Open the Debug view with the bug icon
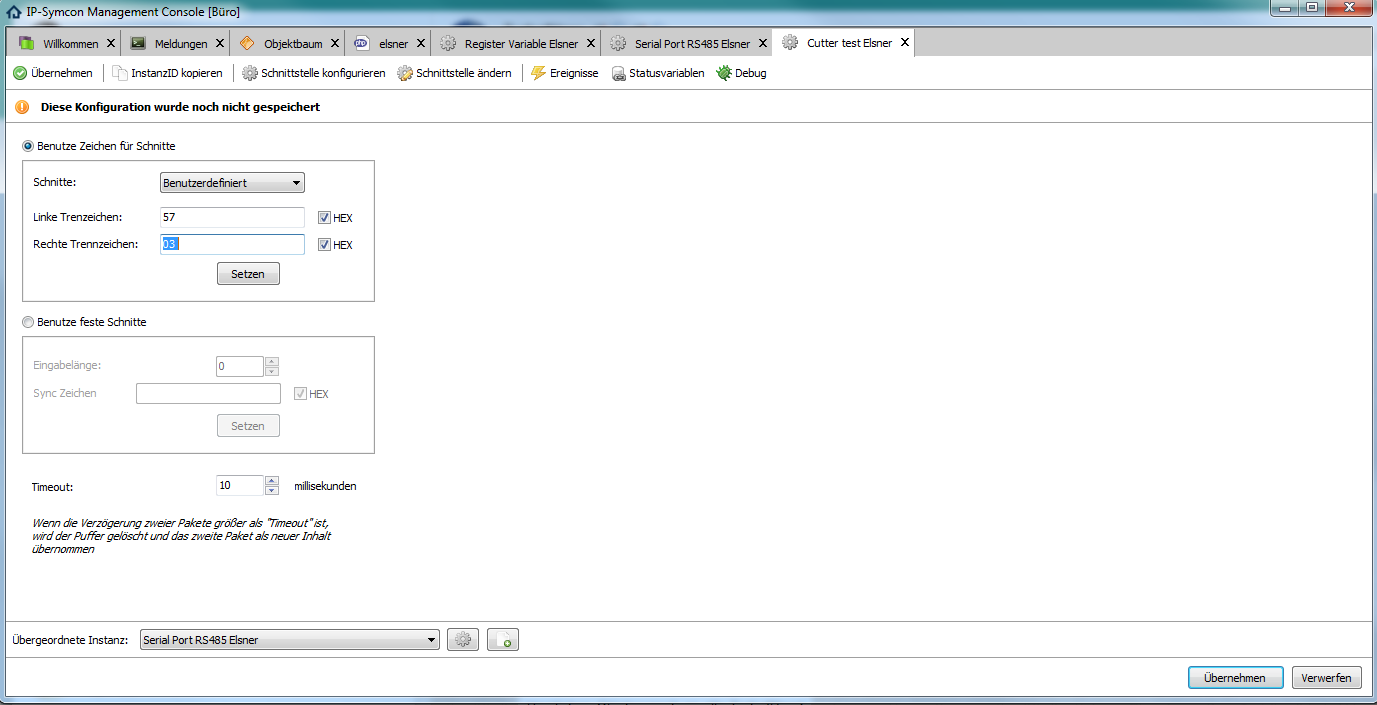The height and width of the screenshot is (705, 1377). coord(741,73)
